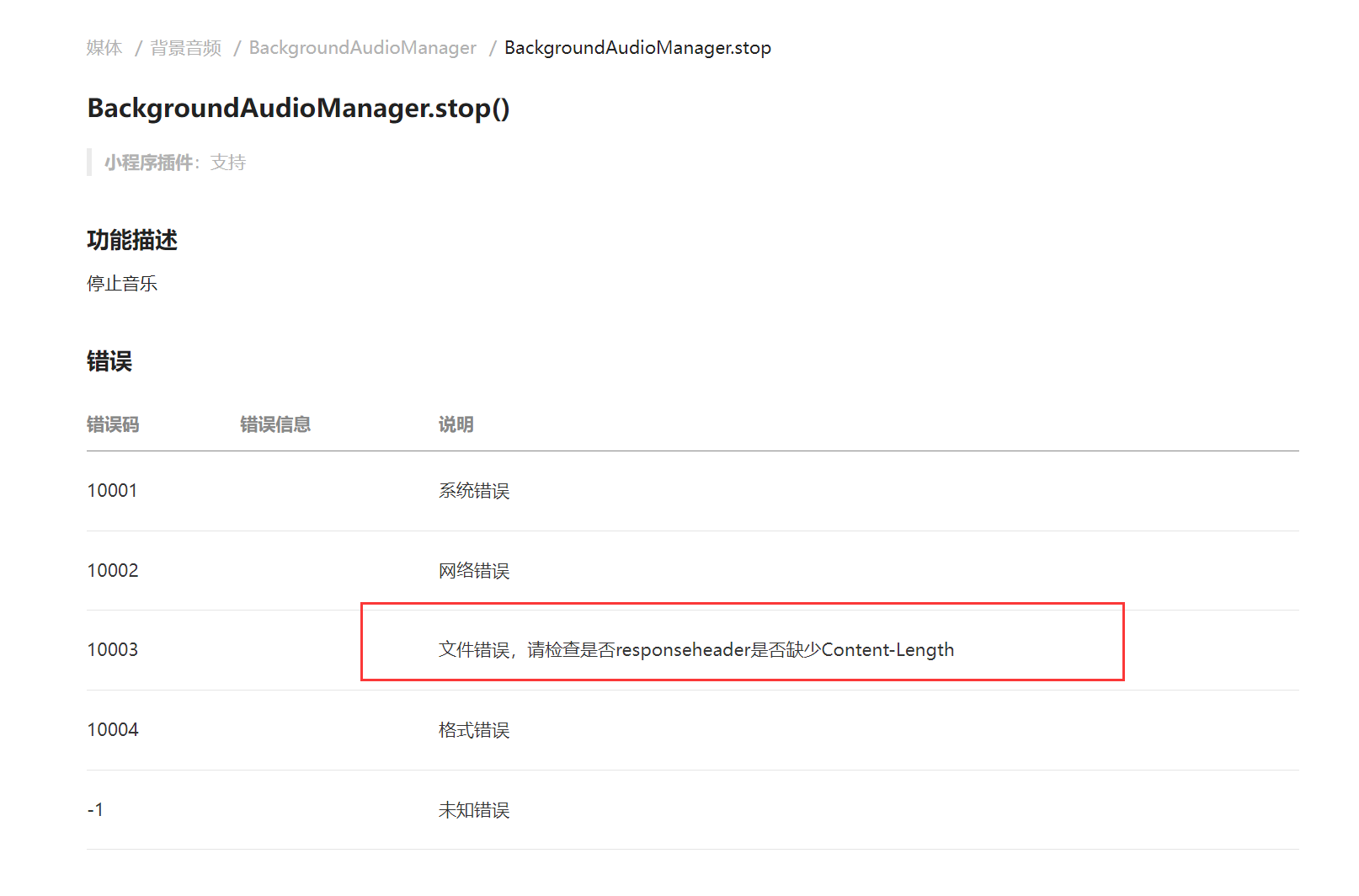Select the BackgroundAudioManager.stop() page title
Viewport: 1359px width, 896px height.
pyautogui.click(x=299, y=109)
